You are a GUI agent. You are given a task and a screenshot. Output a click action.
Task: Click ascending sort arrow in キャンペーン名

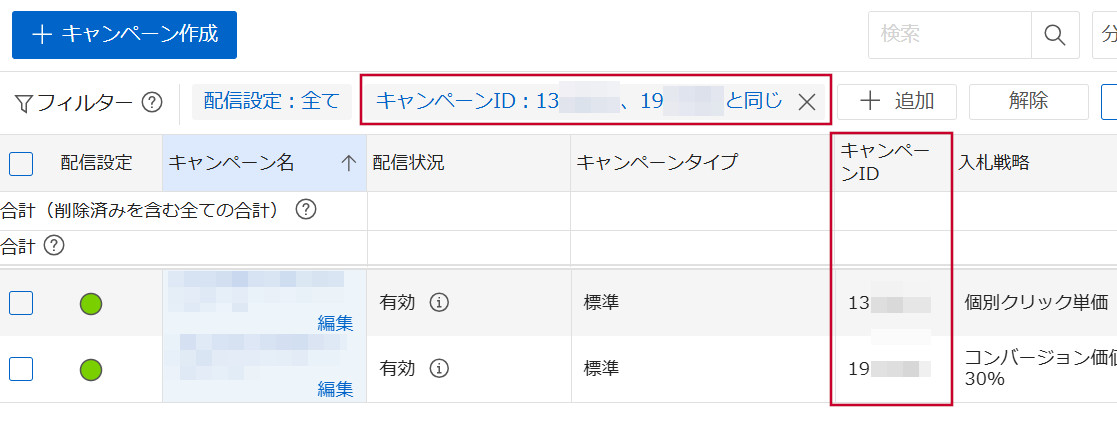pos(348,163)
